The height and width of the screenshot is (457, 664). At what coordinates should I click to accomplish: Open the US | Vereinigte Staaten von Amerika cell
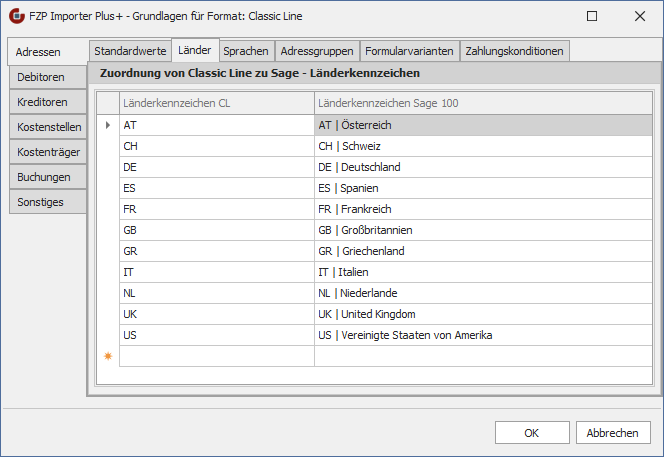pyautogui.click(x=483, y=335)
